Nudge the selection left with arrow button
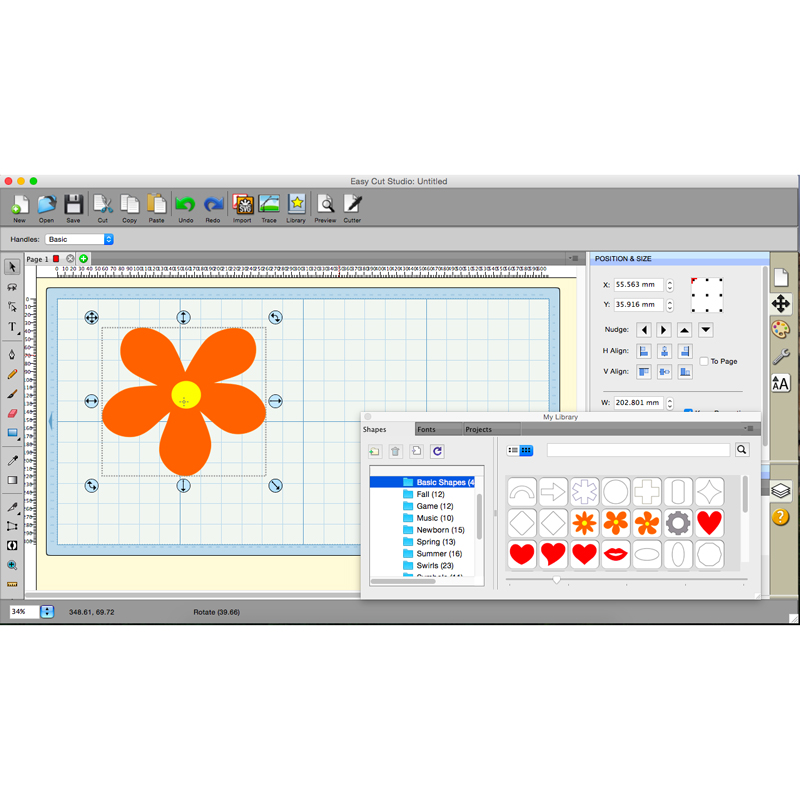Image resolution: width=800 pixels, height=800 pixels. coord(643,330)
